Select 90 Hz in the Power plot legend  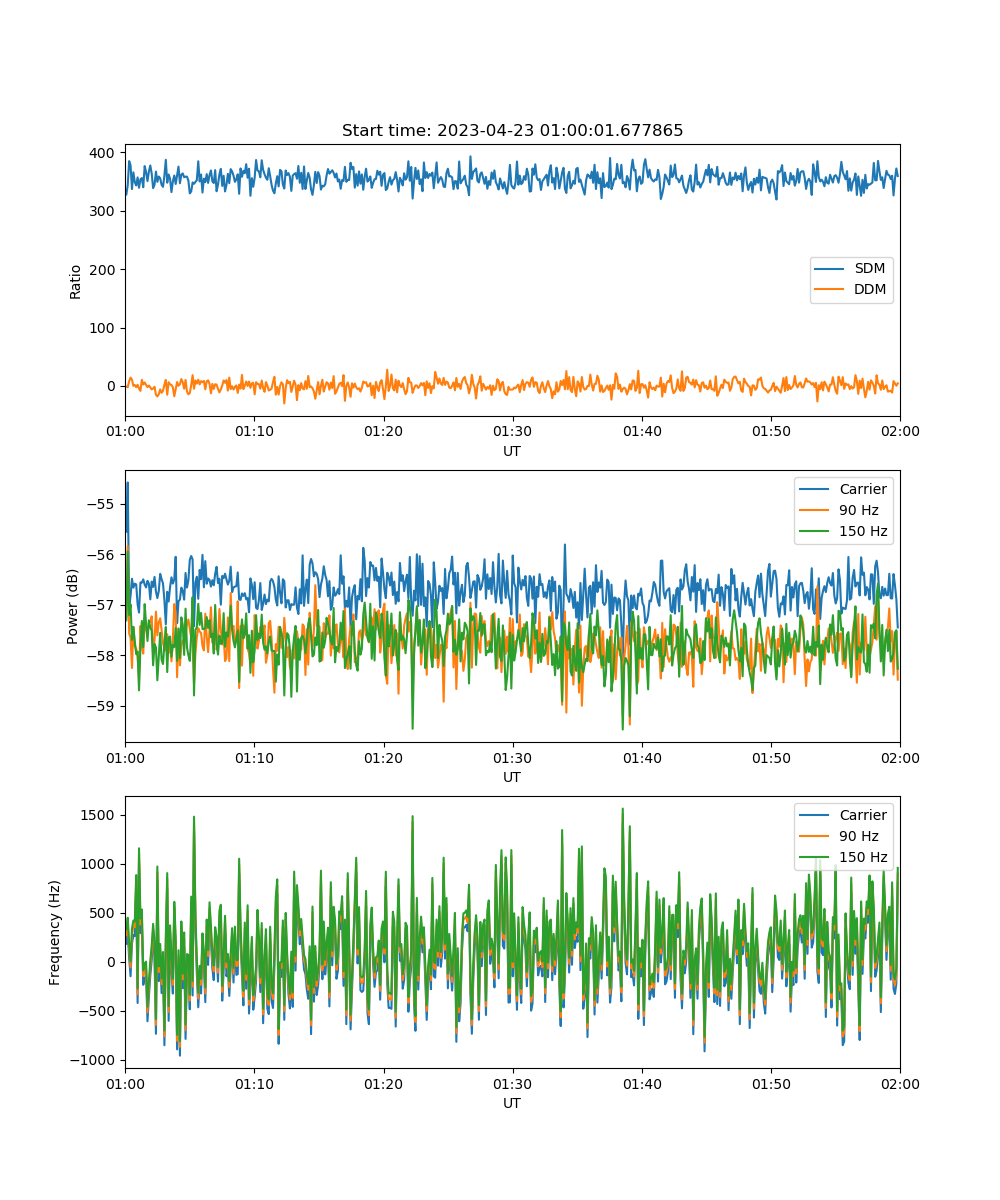[844, 510]
